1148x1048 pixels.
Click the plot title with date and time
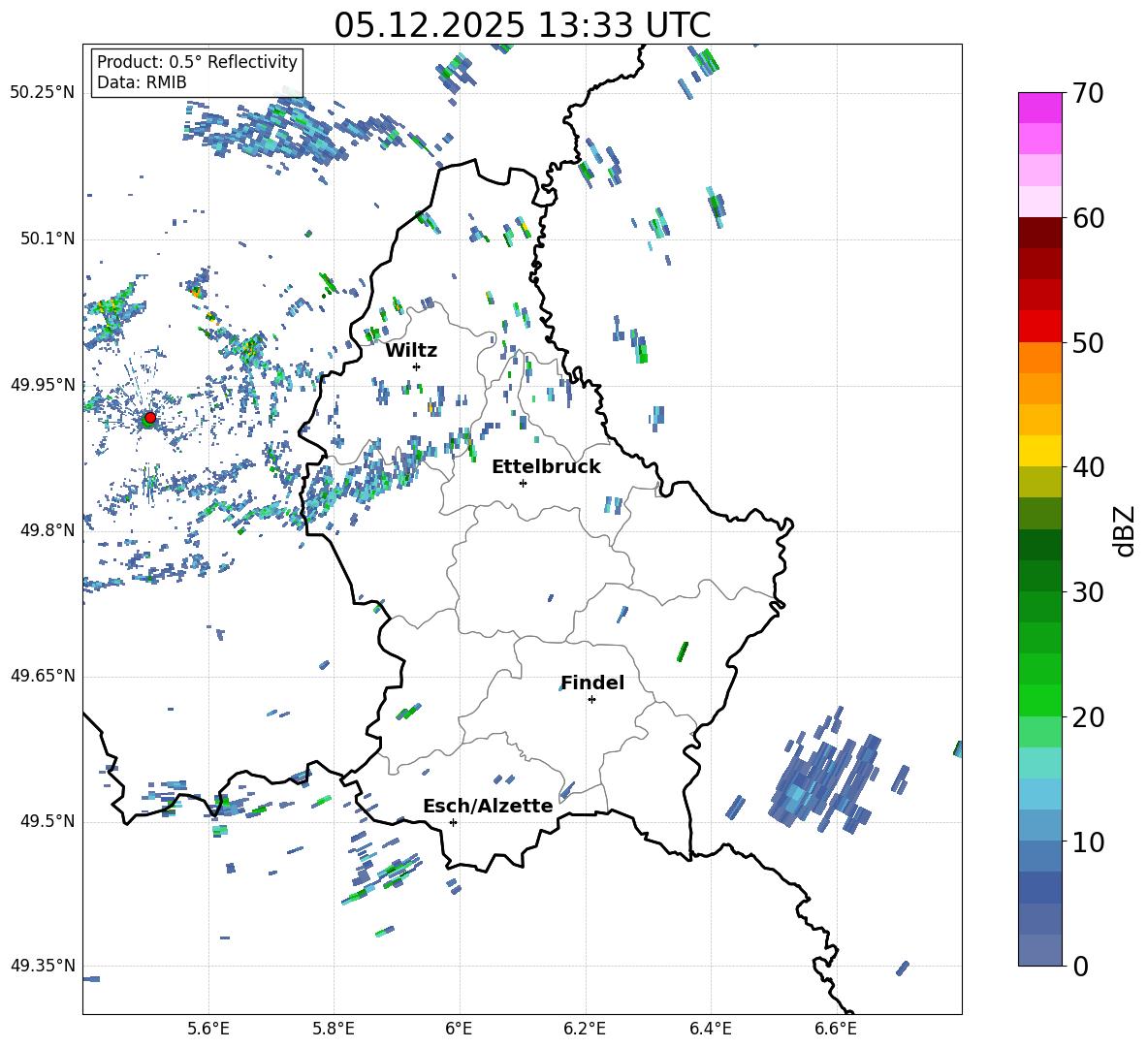click(522, 25)
